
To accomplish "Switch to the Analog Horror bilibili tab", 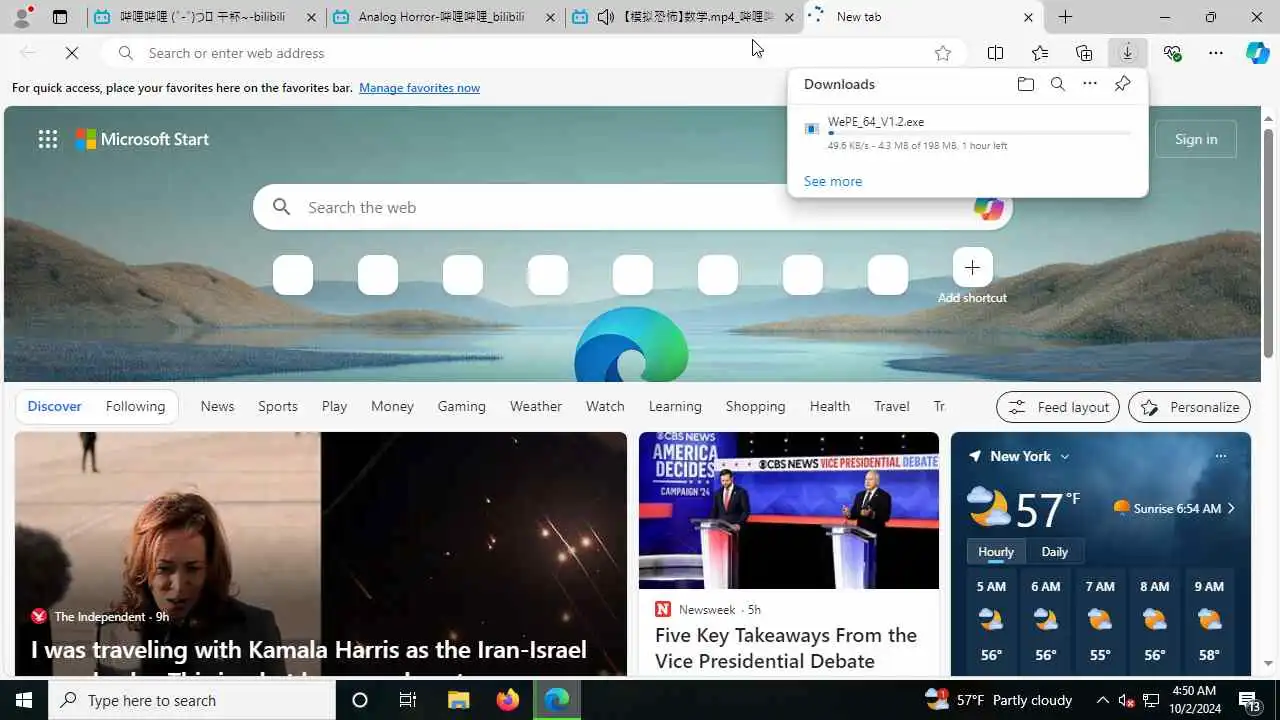I will (444, 17).
